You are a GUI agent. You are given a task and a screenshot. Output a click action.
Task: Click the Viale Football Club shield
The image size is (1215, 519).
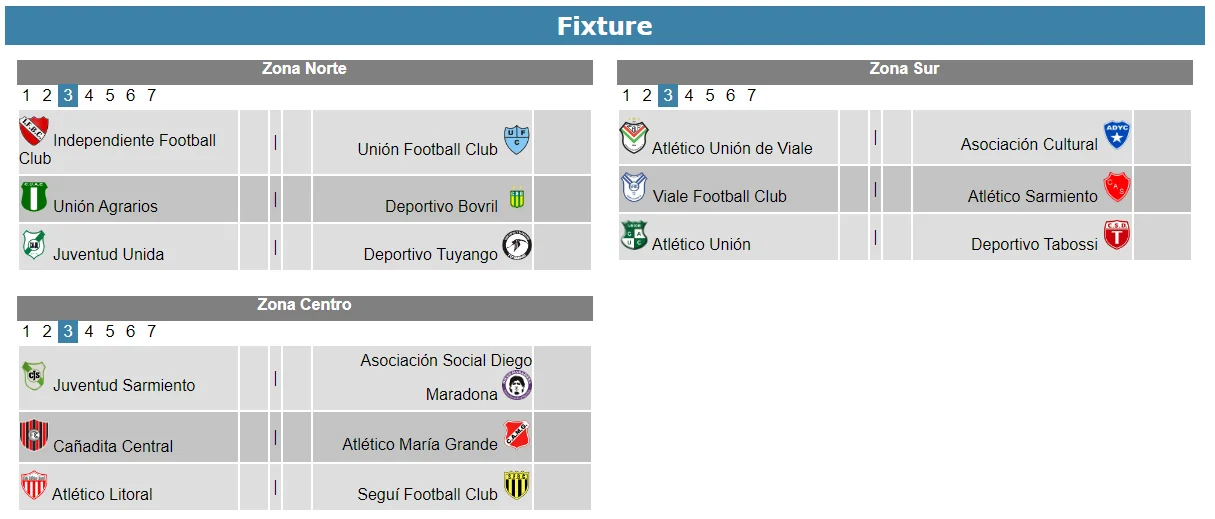click(x=634, y=188)
